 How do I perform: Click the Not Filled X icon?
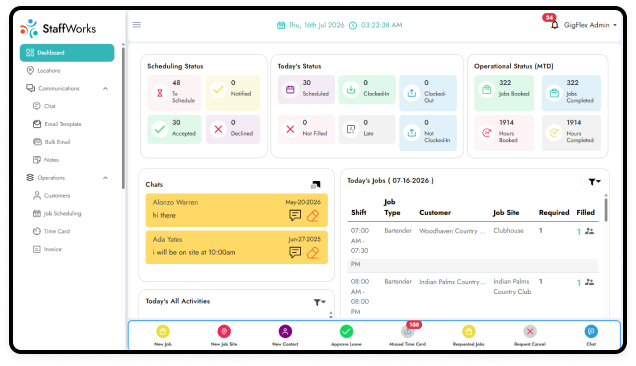click(x=290, y=129)
